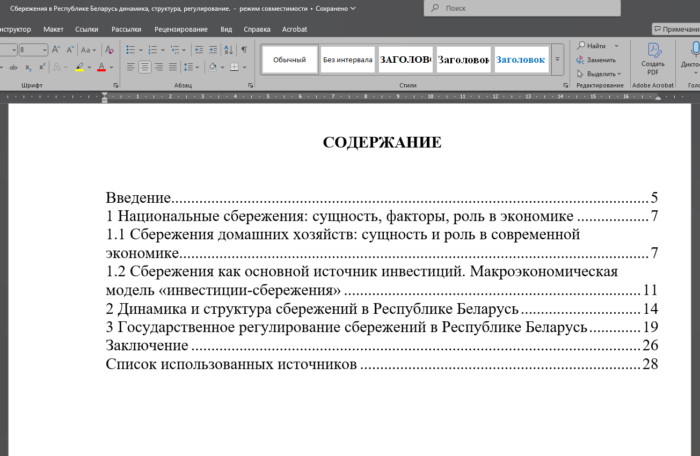
Task: Open line spacing options icon
Action: click(x=189, y=67)
